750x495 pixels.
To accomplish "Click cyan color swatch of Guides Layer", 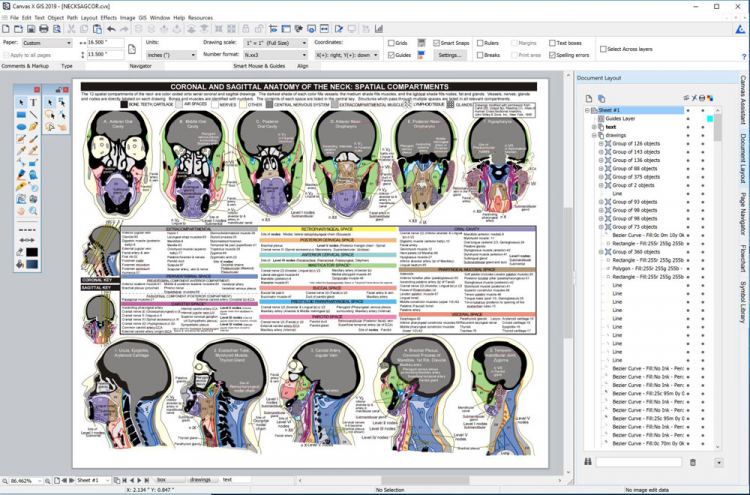I will tap(710, 119).
